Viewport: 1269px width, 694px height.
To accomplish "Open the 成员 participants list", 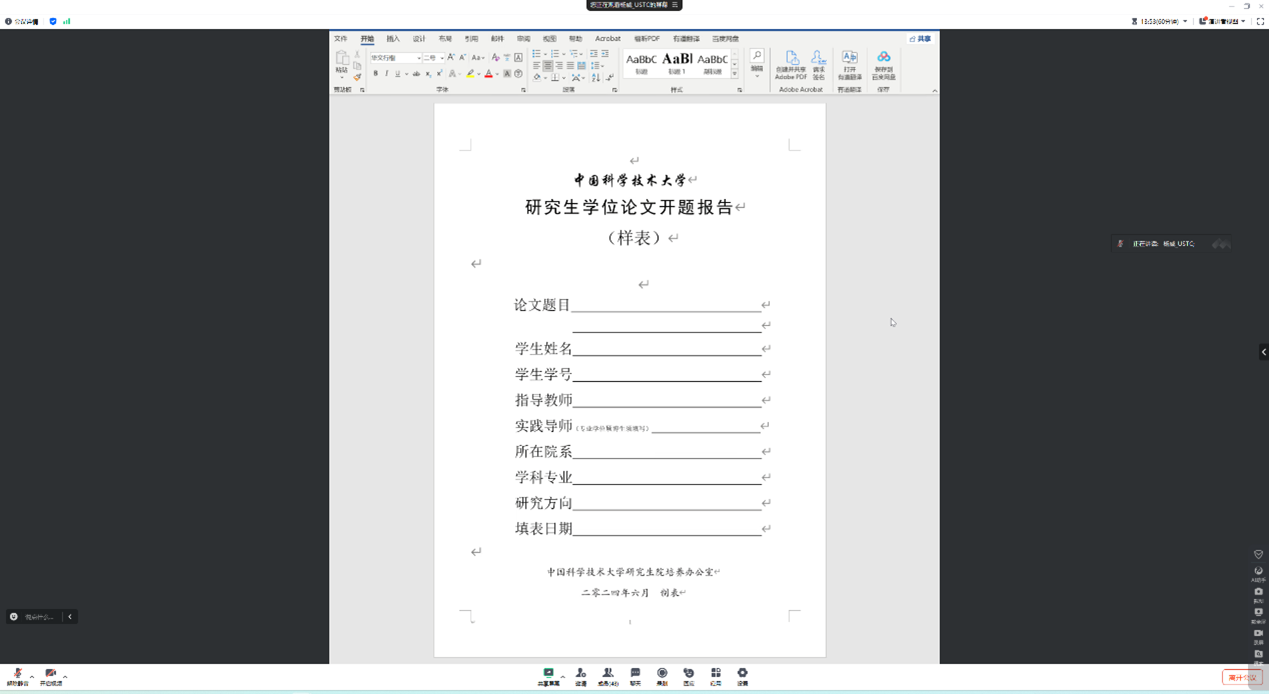I will coord(607,675).
